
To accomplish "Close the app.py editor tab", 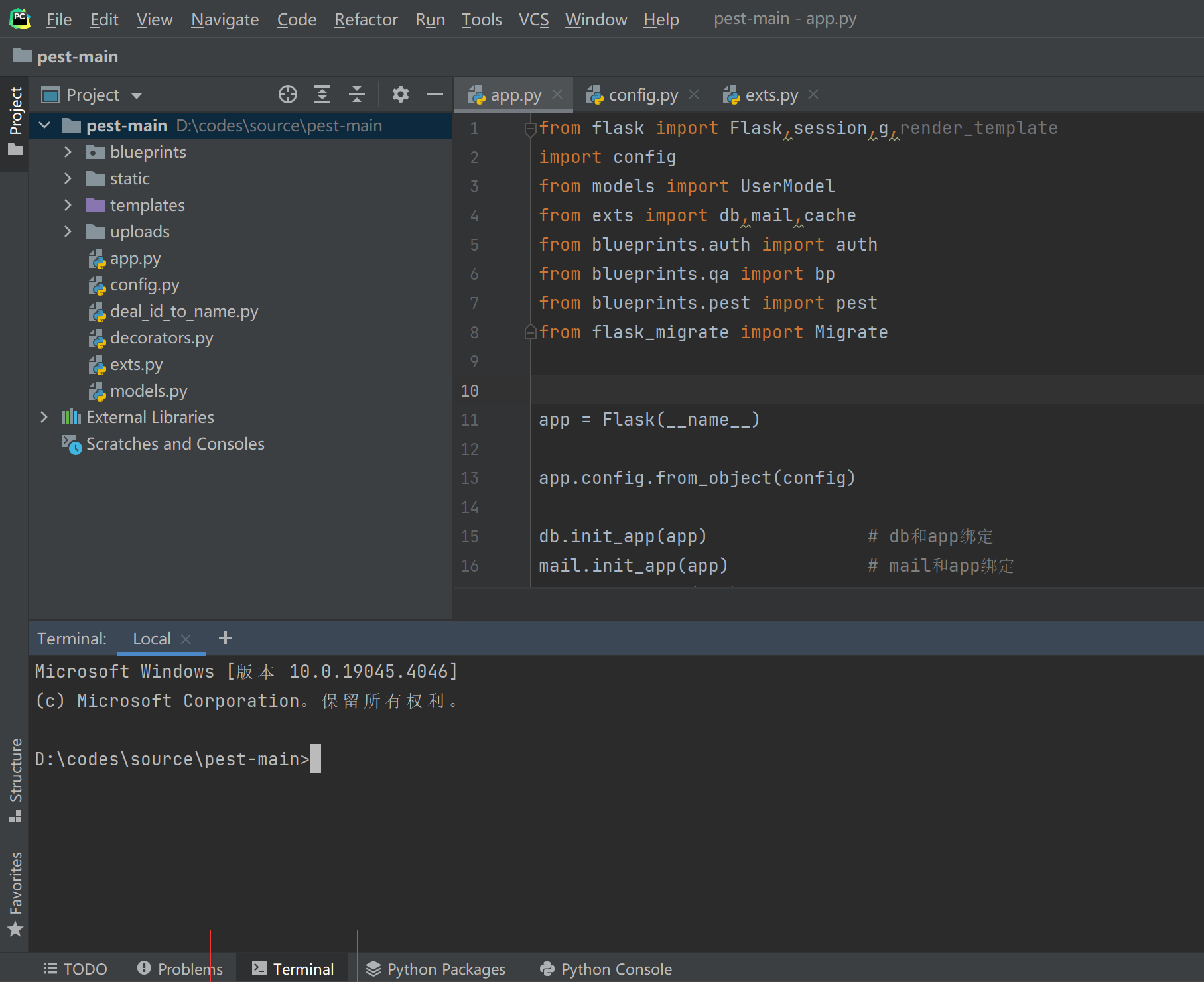I will tap(557, 95).
